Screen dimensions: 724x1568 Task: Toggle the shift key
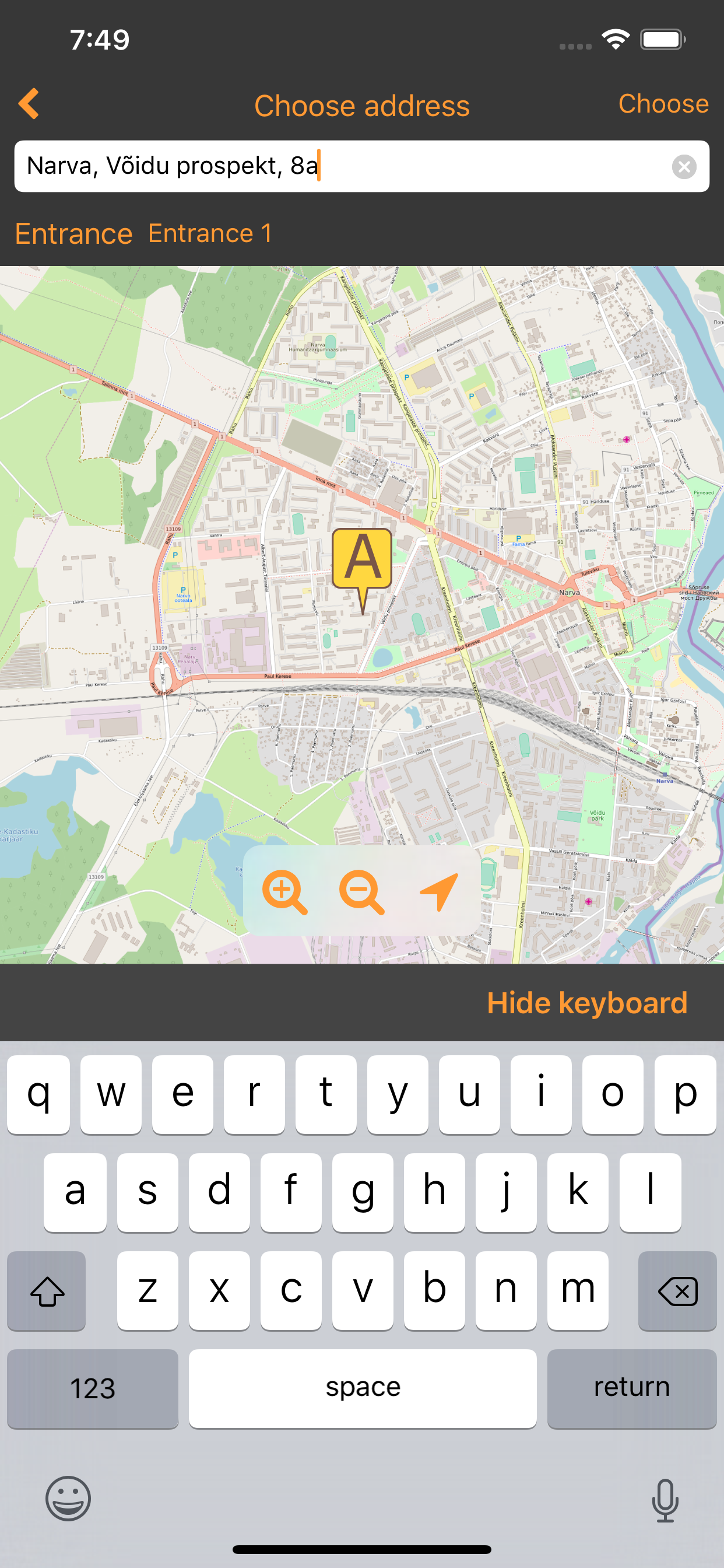tap(46, 1290)
